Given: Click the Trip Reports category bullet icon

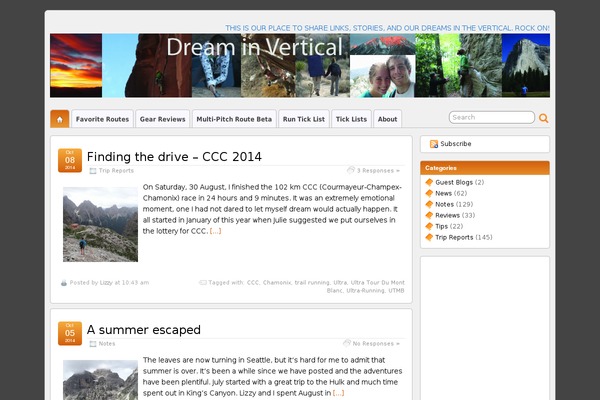Looking at the screenshot, I should (x=429, y=237).
